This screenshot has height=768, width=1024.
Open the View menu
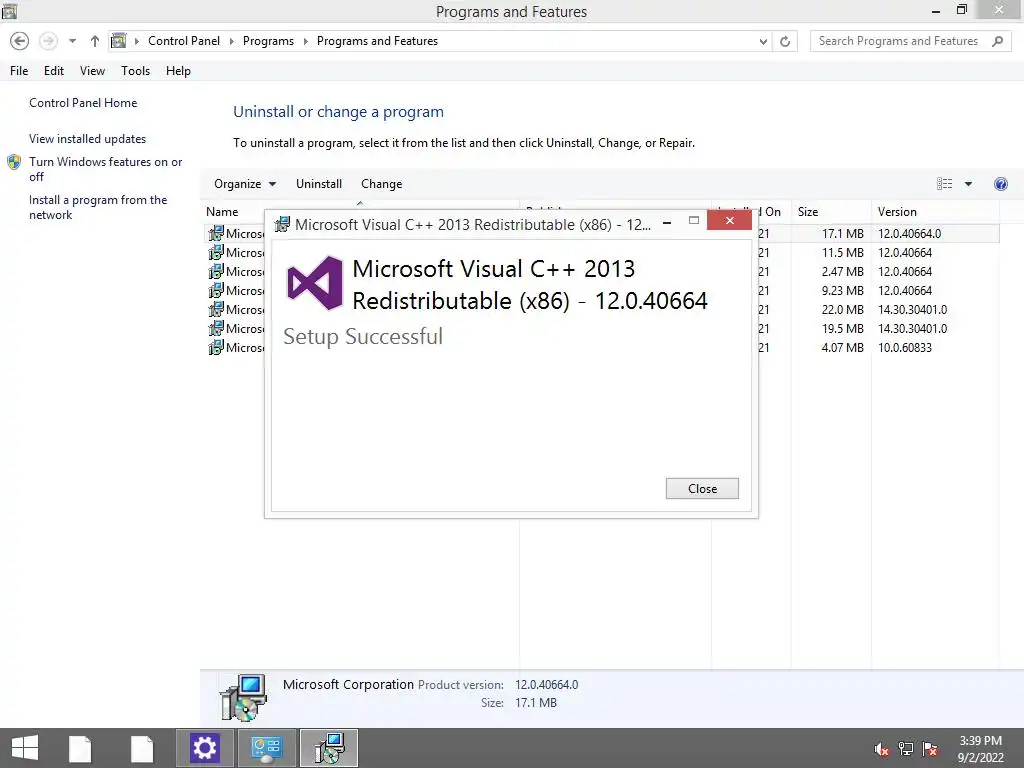(x=92, y=71)
